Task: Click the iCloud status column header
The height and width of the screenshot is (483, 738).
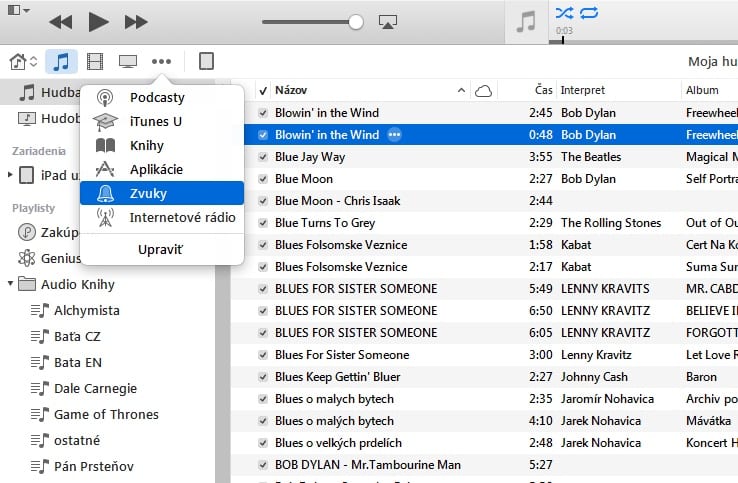Action: (483, 90)
